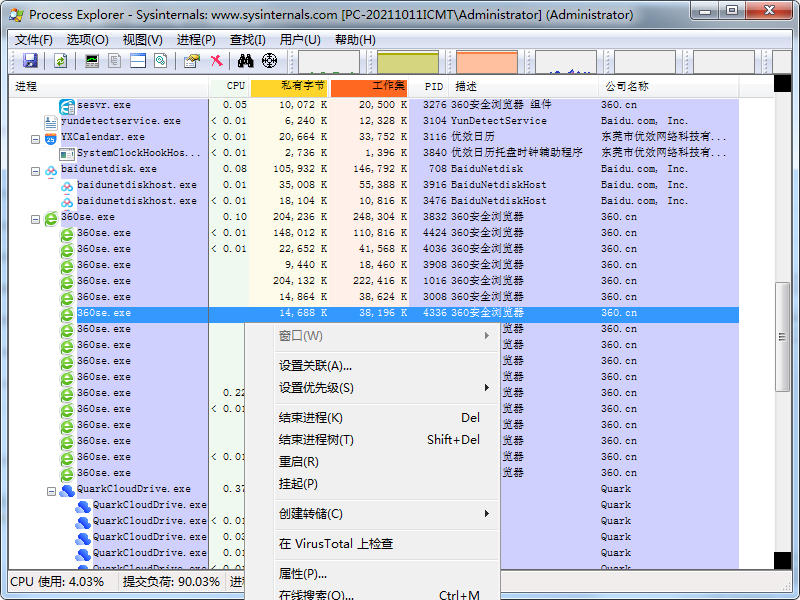Click the 360se.exe icon in PID 3008 row
The width and height of the screenshot is (800, 600).
click(x=67, y=297)
